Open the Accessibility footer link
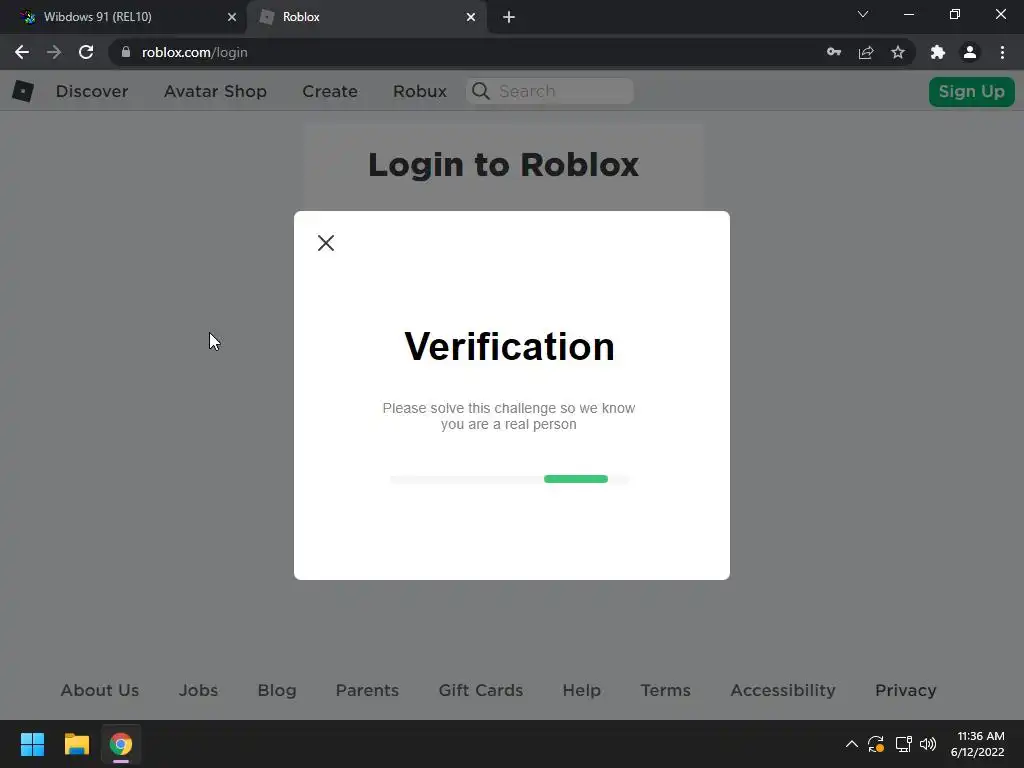The width and height of the screenshot is (1024, 768). coord(783,690)
